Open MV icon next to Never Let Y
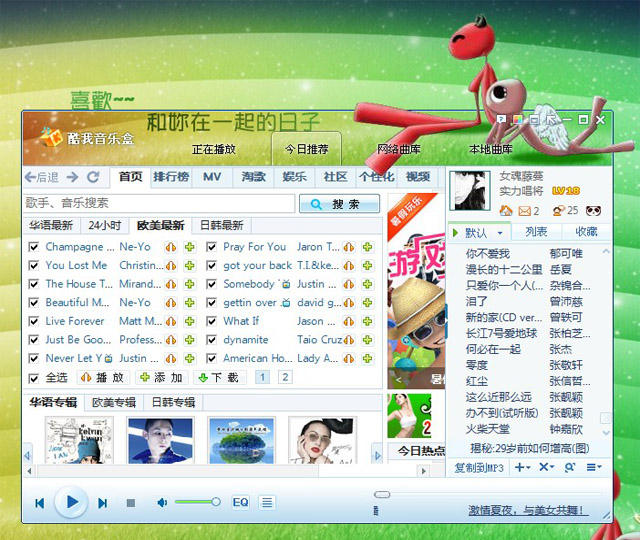Screen dimensions: 640x540 click(x=108, y=358)
